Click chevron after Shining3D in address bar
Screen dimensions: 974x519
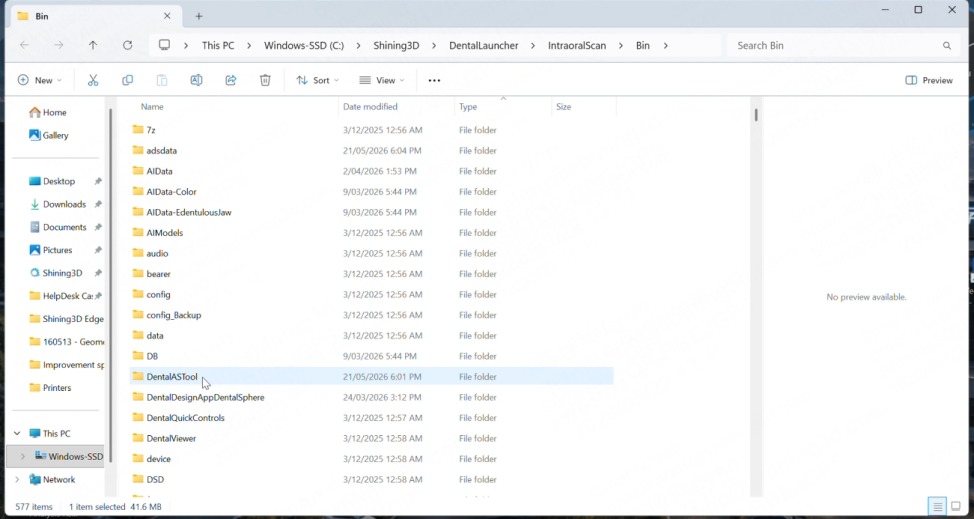434,45
